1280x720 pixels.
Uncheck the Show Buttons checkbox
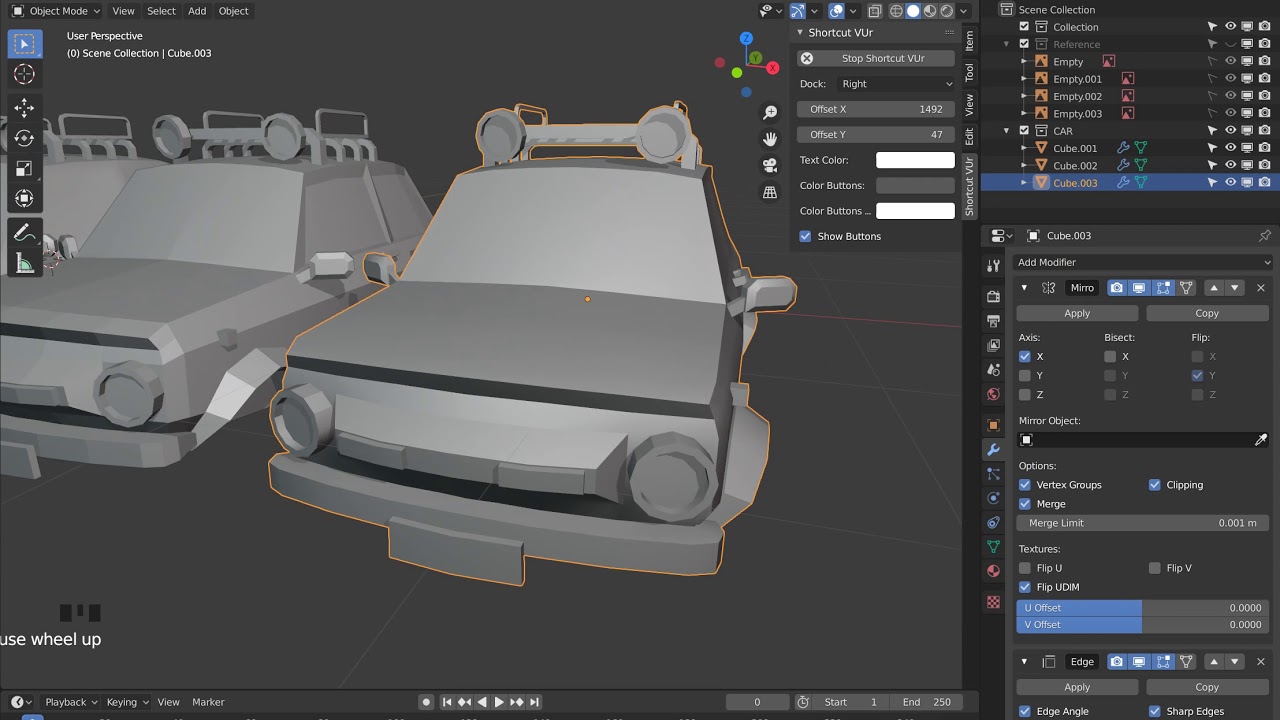coord(806,236)
